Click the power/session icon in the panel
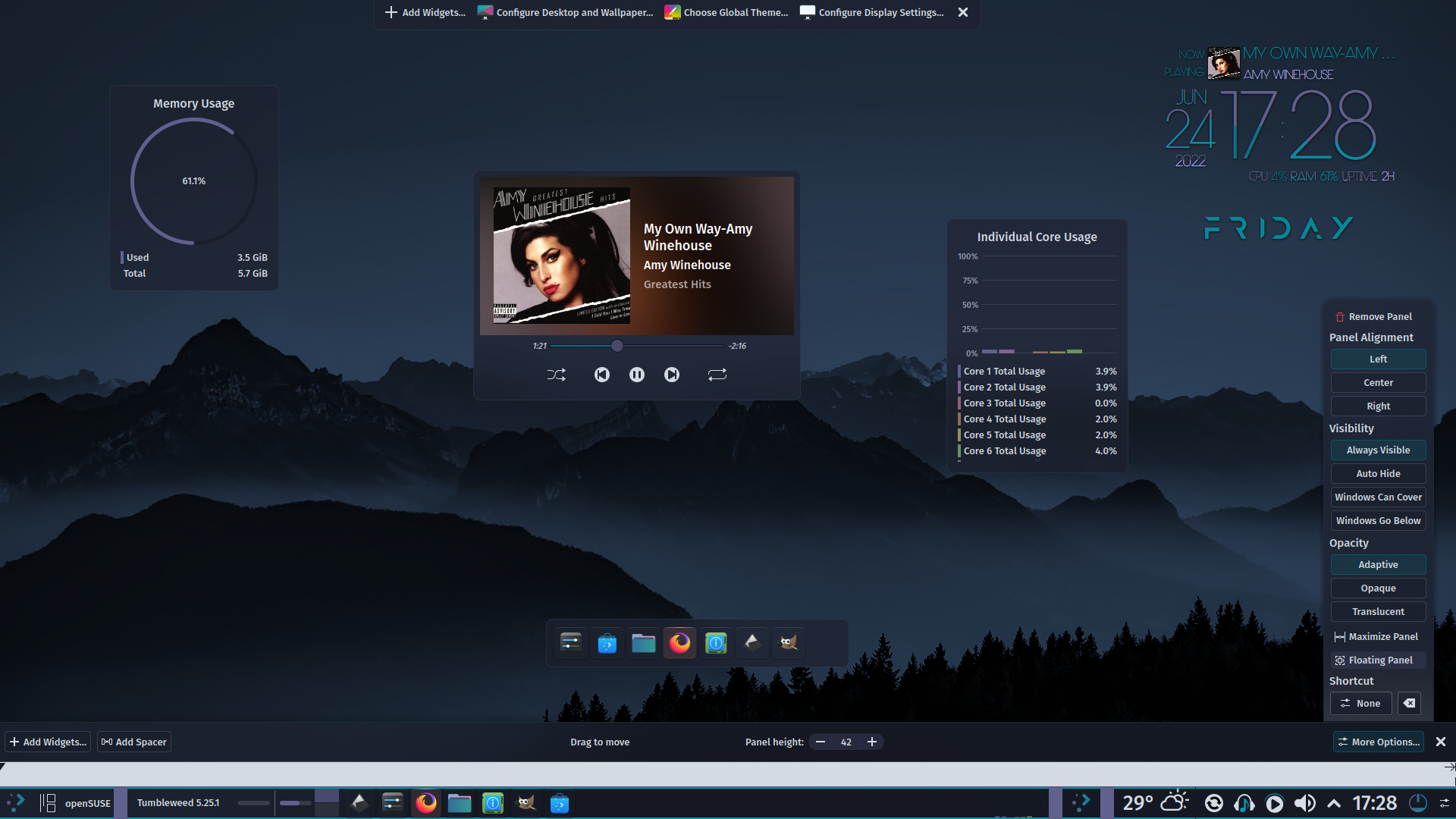This screenshot has height=819, width=1456. pos(1418,803)
